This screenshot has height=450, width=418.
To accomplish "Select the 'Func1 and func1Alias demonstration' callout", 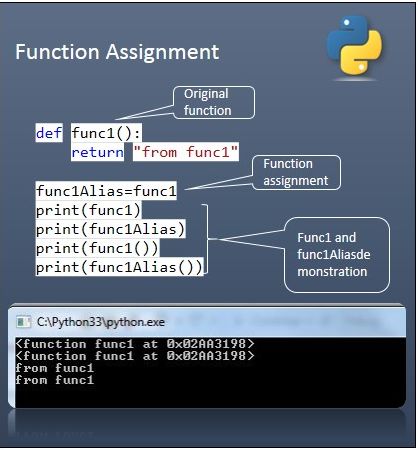I will pos(337,255).
